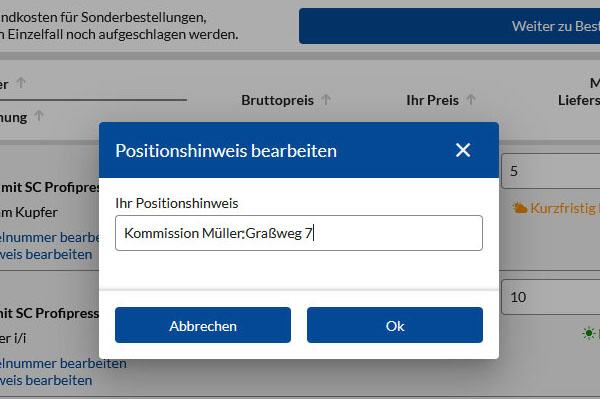Viewport: 600px width, 399px height.
Task: Click the sort arrow beside the 'er' header
Action: (x=21, y=83)
